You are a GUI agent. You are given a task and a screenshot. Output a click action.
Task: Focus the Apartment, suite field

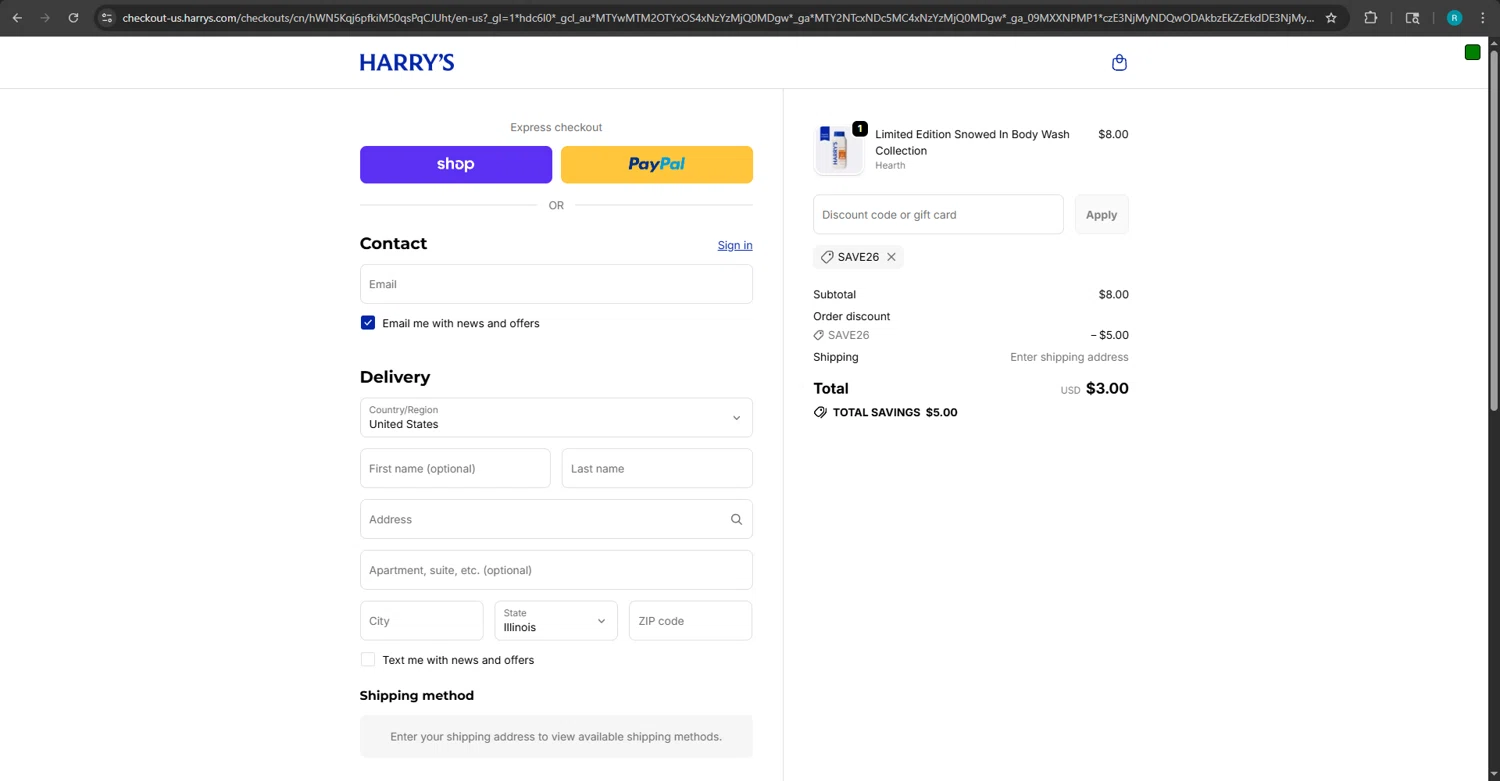pyautogui.click(x=556, y=570)
